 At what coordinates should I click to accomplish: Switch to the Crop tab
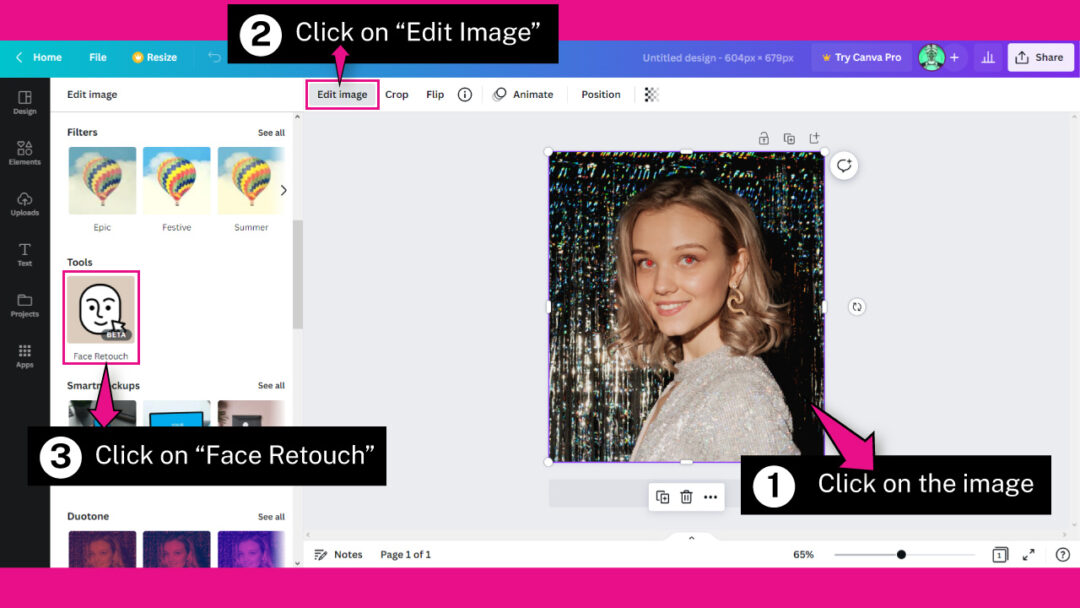coord(397,94)
